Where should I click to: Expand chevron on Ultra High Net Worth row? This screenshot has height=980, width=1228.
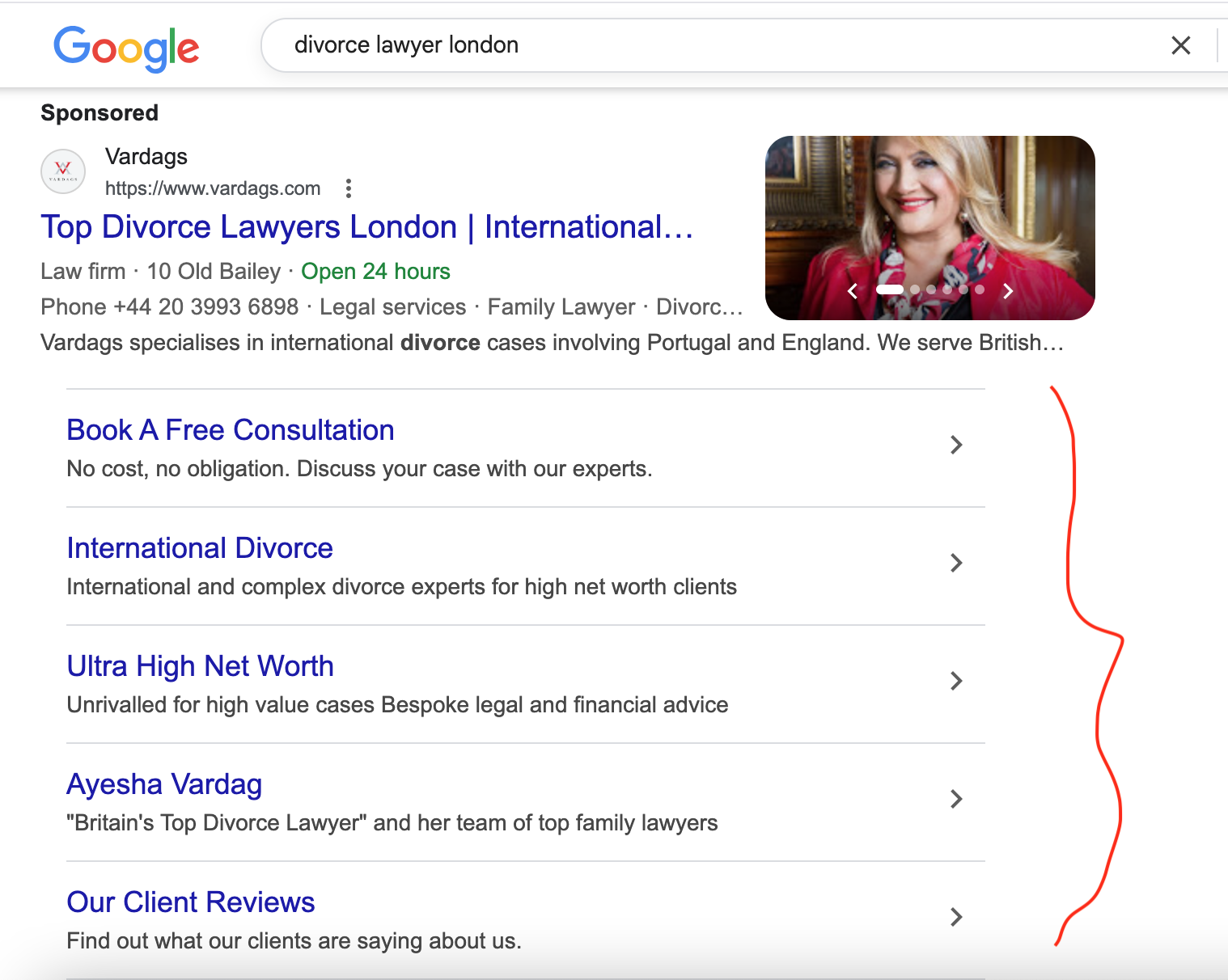(x=956, y=681)
